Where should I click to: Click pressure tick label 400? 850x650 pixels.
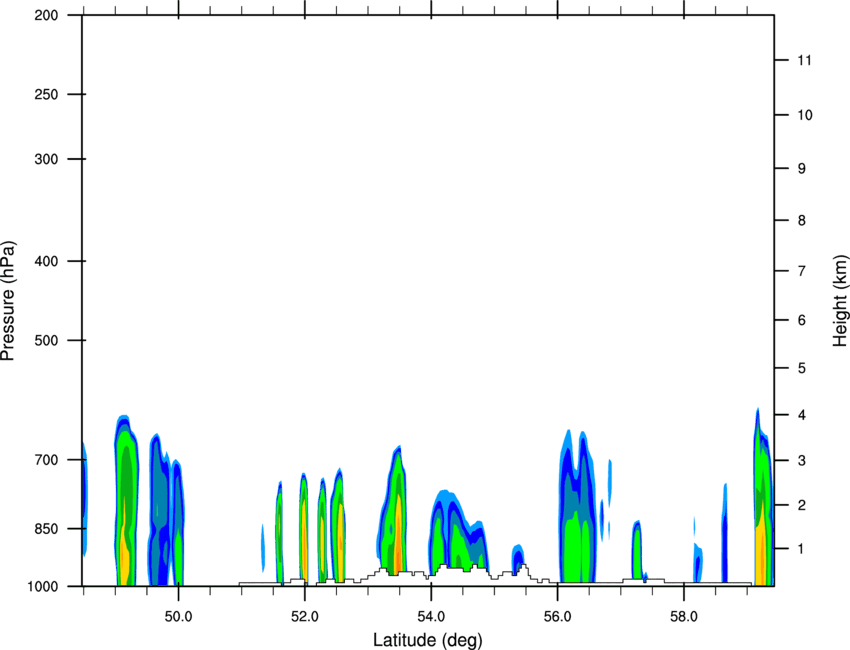47,261
